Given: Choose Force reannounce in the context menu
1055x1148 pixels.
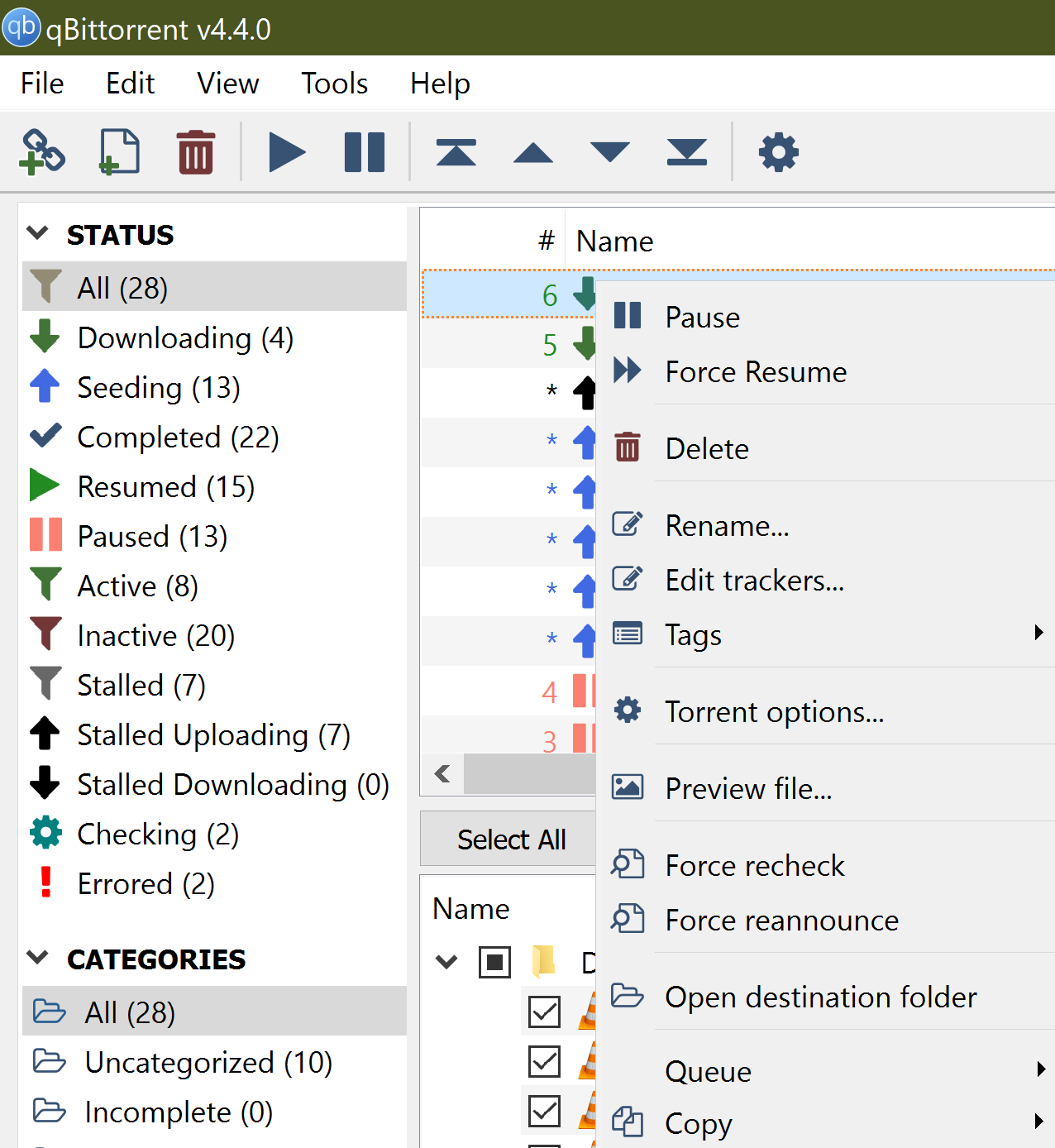Looking at the screenshot, I should [826, 920].
